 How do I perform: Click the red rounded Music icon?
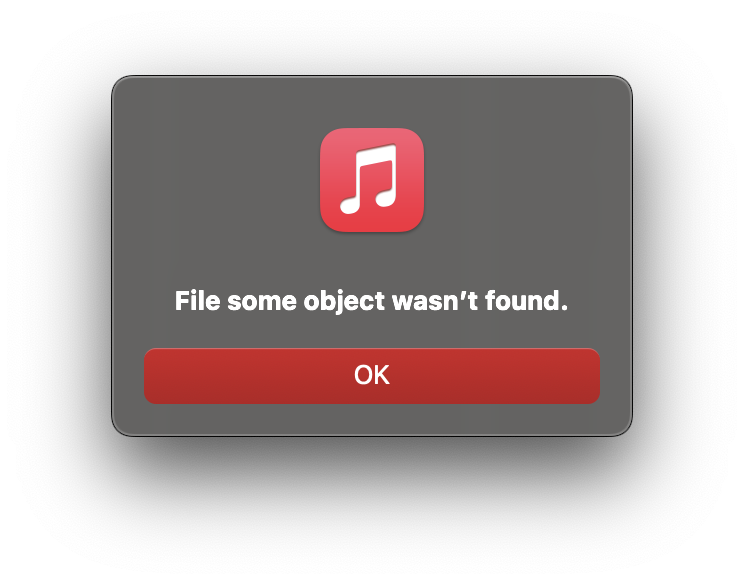pos(372,180)
